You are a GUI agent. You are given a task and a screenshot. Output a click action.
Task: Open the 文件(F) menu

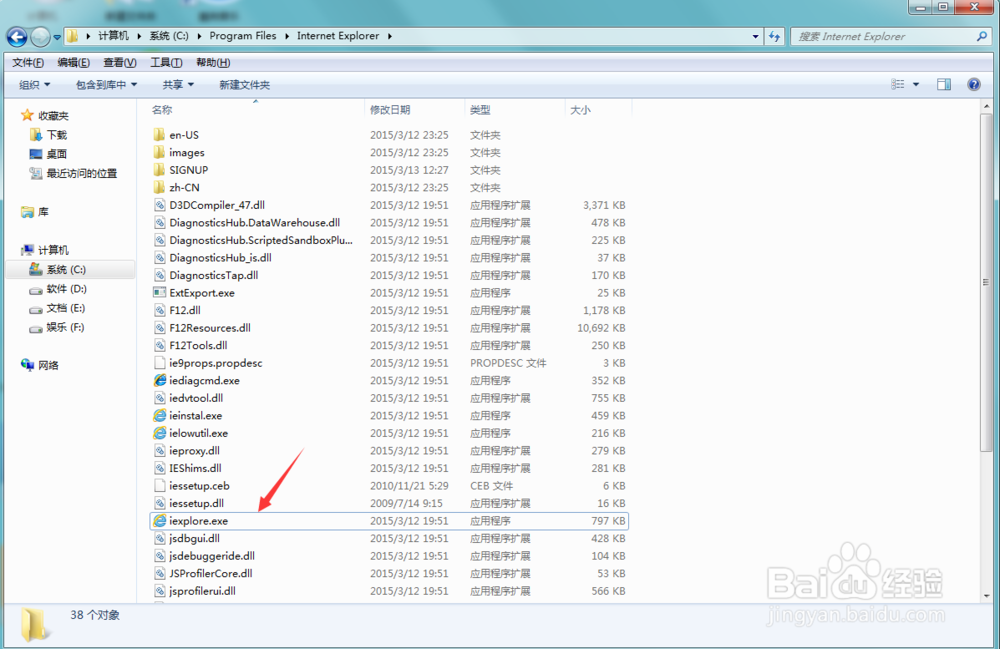pyautogui.click(x=28, y=62)
